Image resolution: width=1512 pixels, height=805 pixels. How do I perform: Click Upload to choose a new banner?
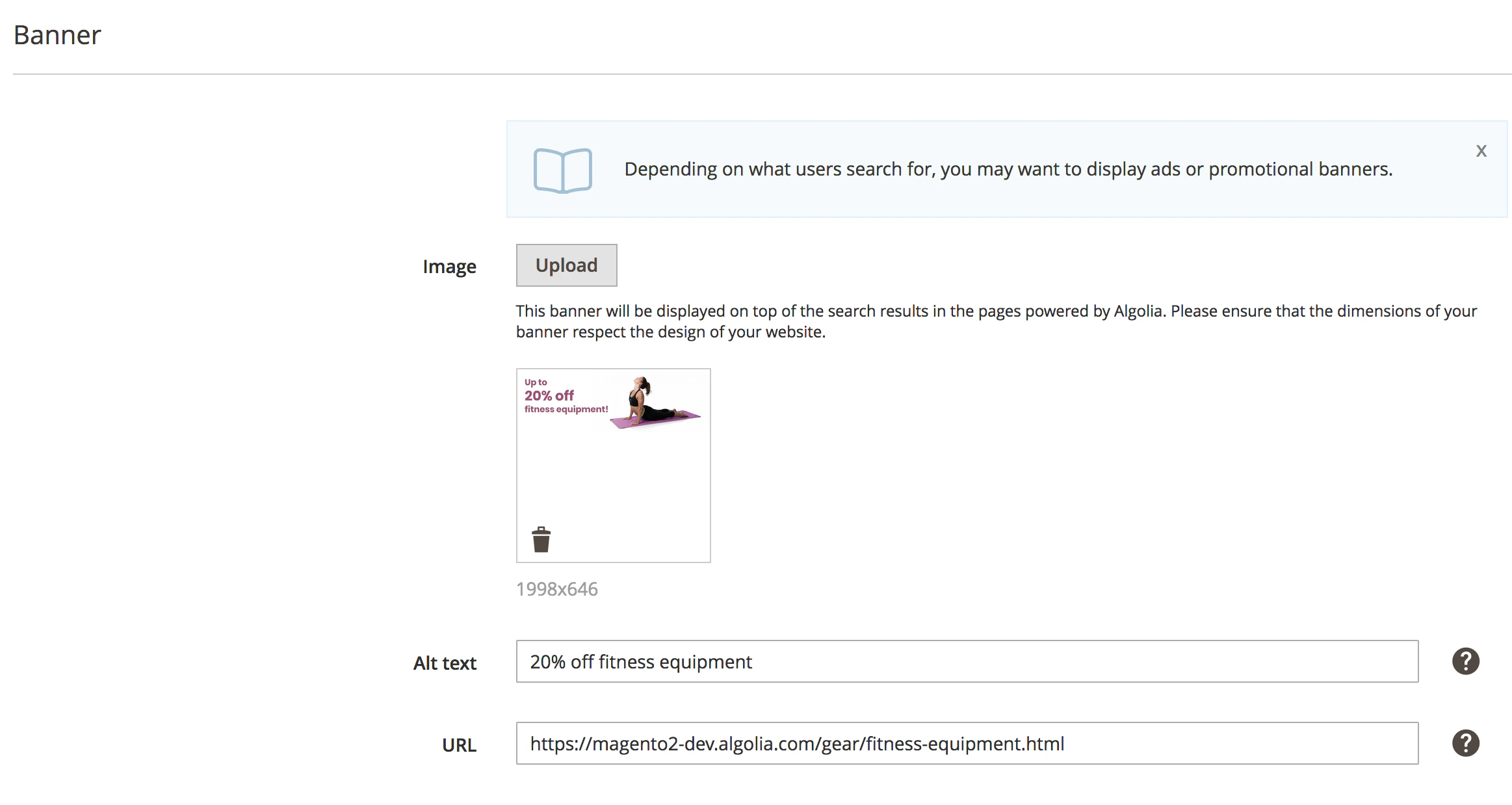[x=566, y=265]
